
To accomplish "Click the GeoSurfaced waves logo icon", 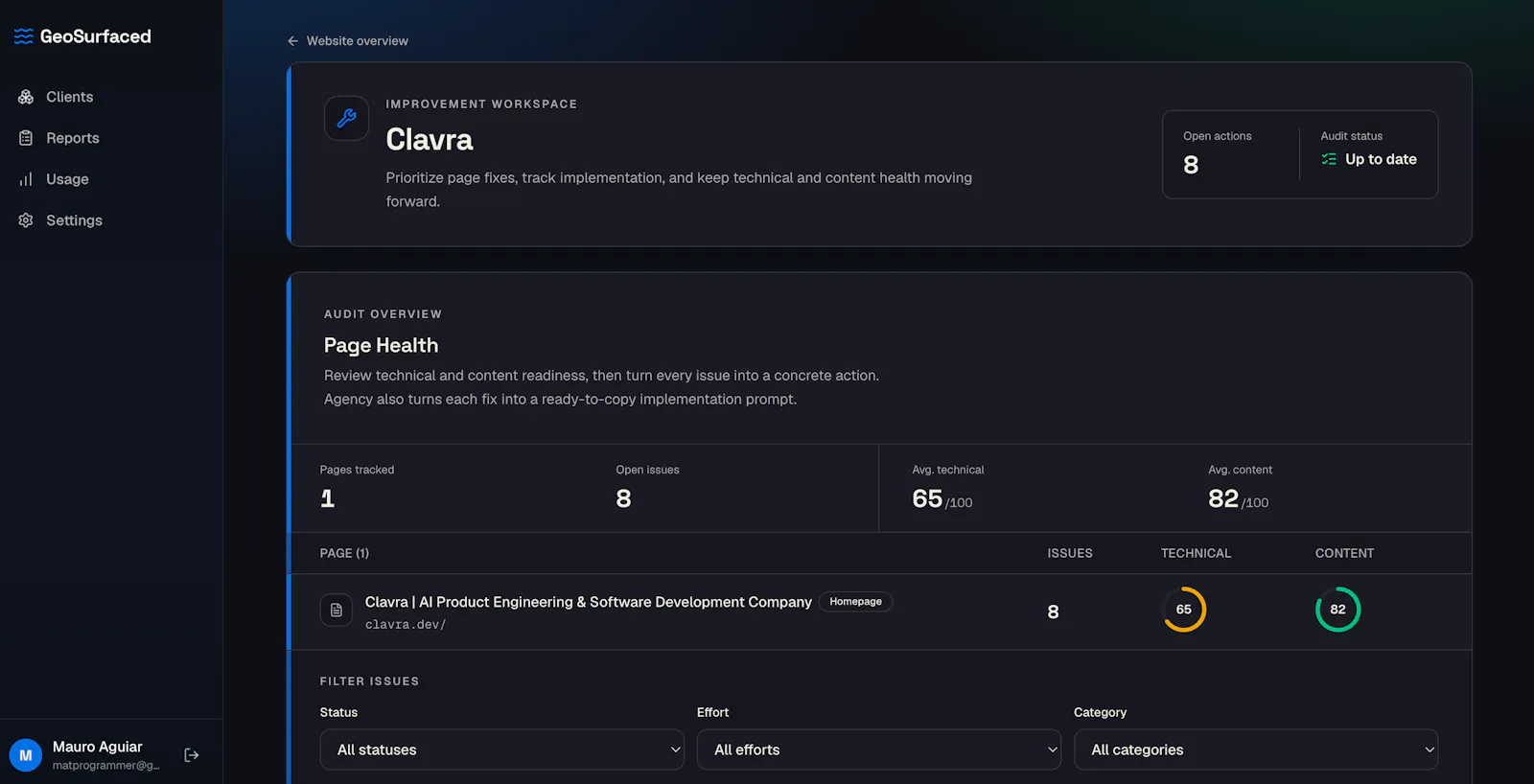I will coord(24,36).
